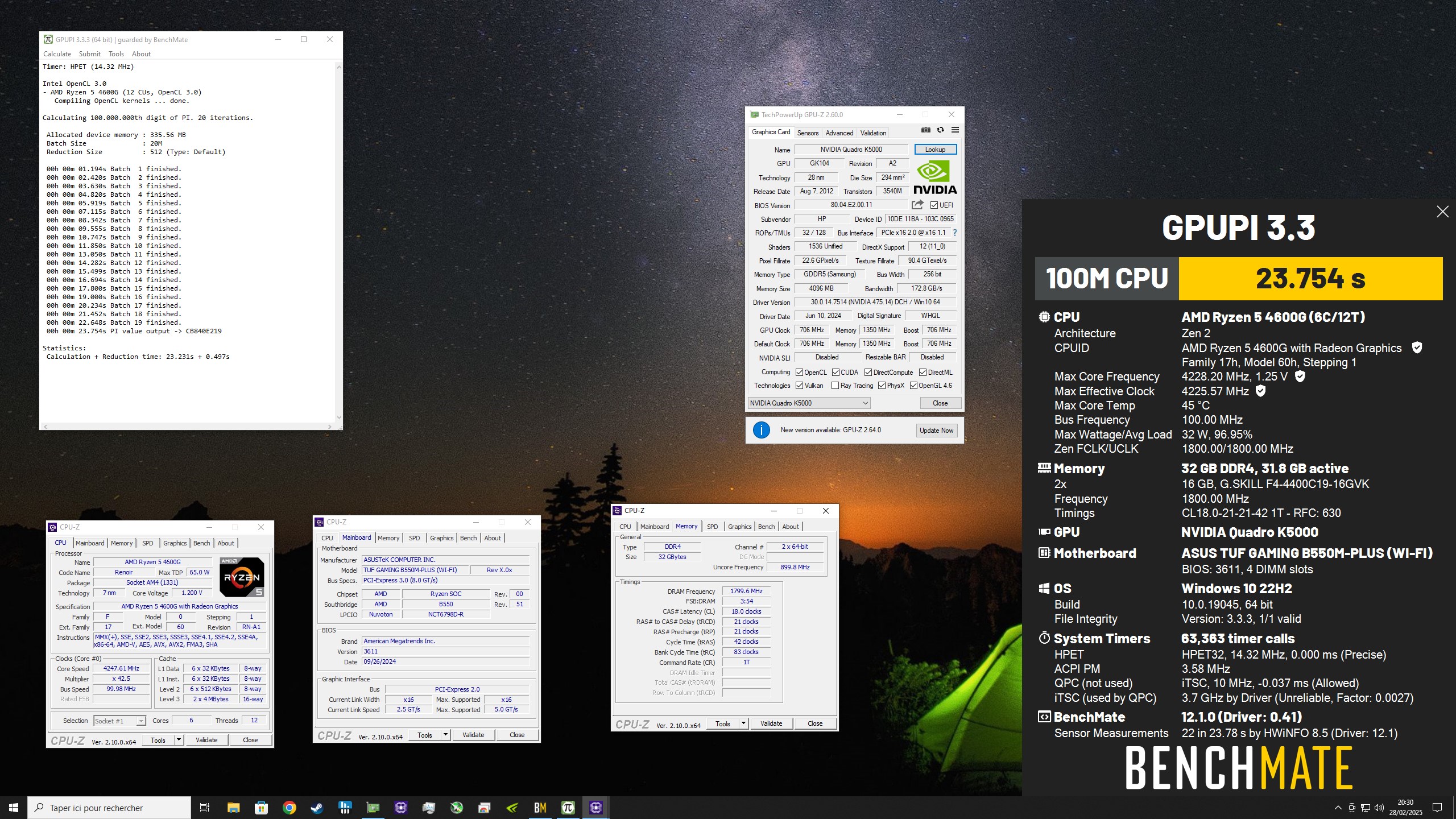Show hidden system tray icons

(x=1338, y=808)
